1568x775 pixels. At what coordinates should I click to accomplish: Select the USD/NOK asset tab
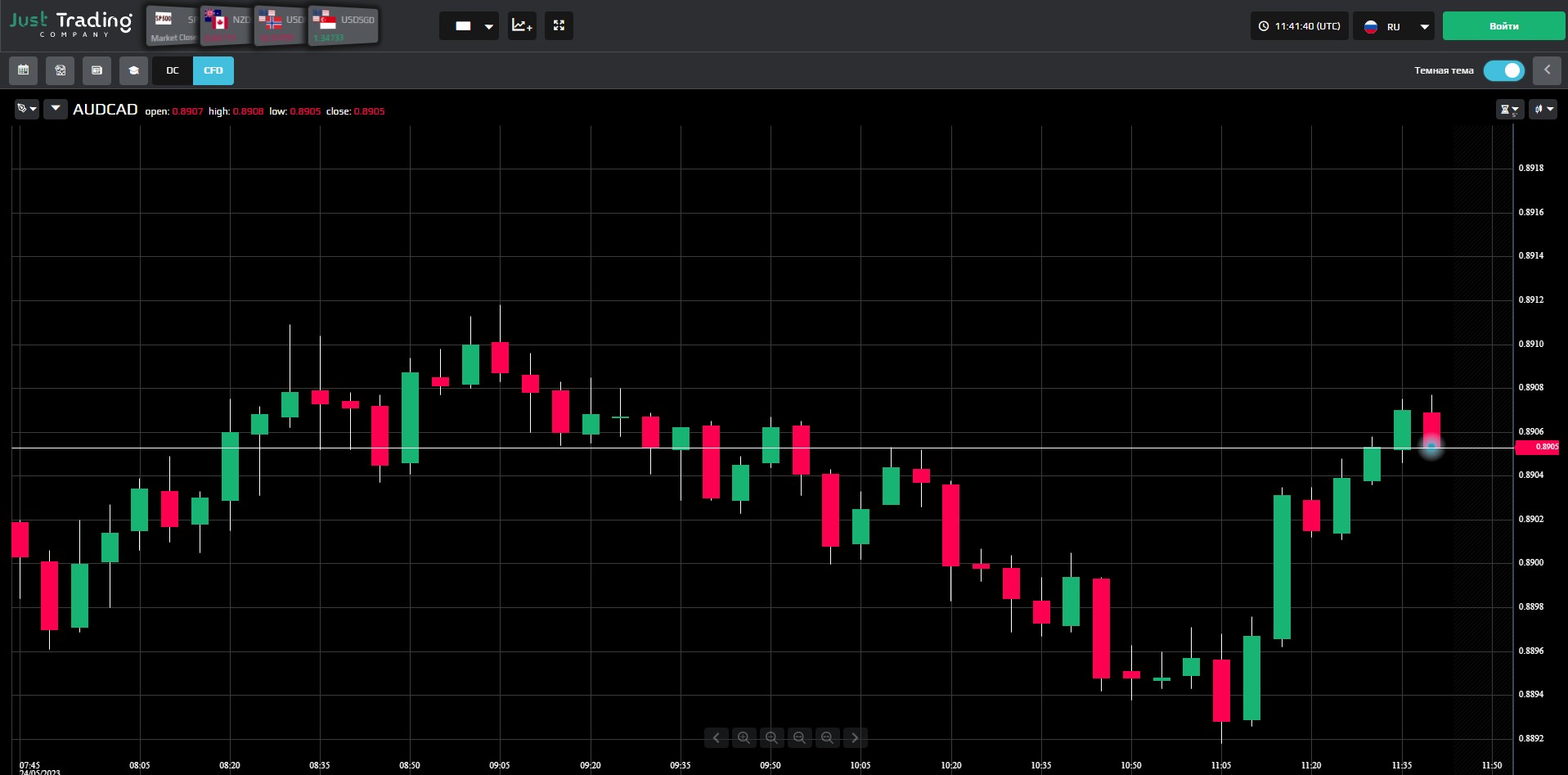pos(280,26)
